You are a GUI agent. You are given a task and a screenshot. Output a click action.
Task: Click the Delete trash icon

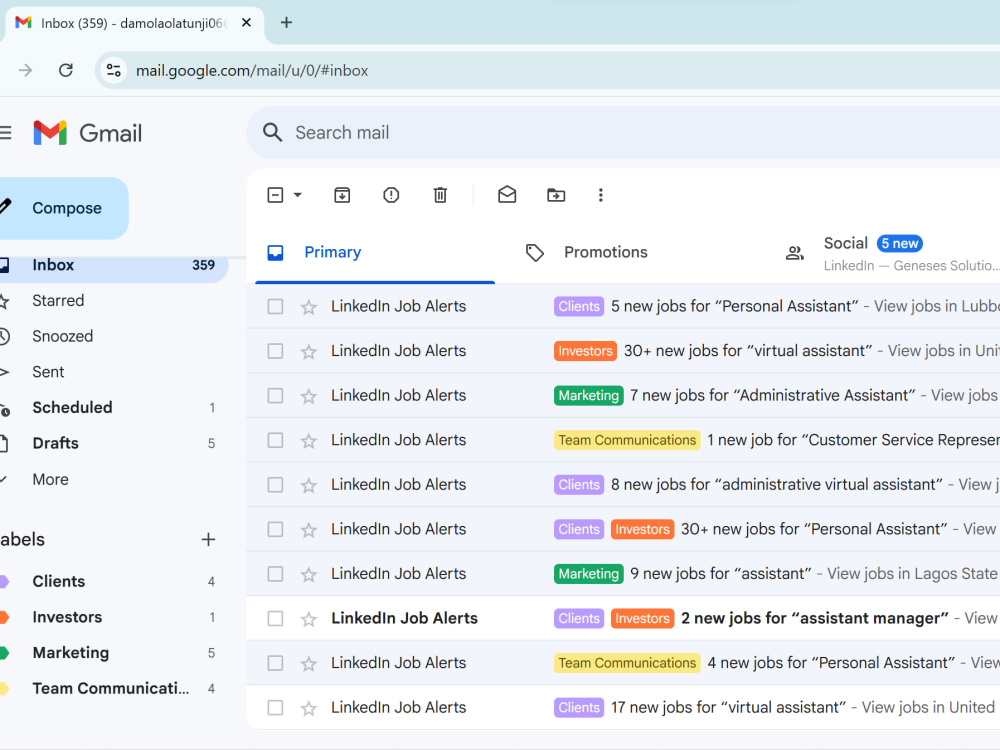440,195
